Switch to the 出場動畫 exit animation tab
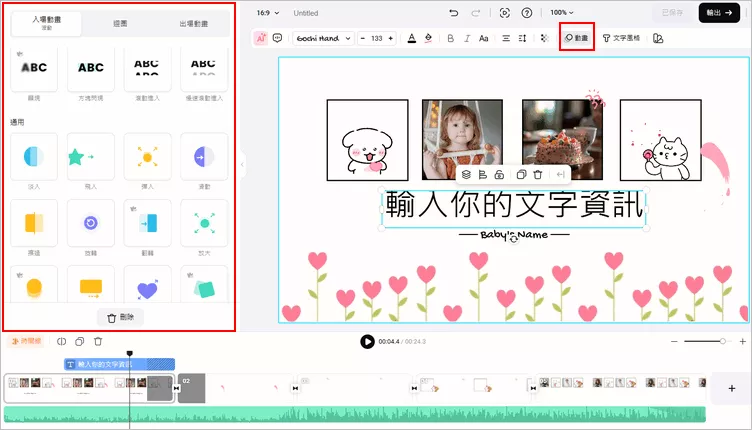Viewport: 752px width, 430px height. [x=194, y=23]
